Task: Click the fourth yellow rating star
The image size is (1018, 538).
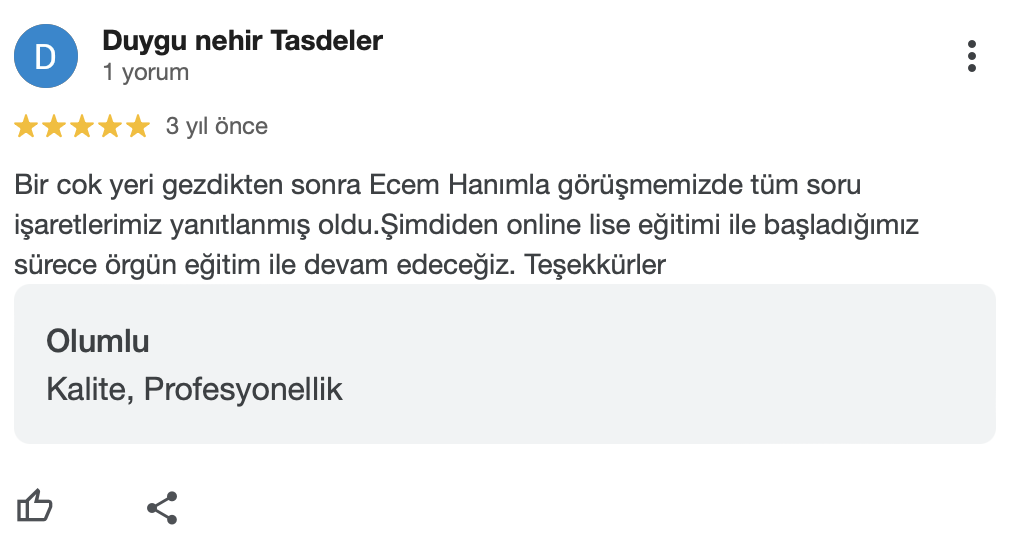Action: pyautogui.click(x=109, y=127)
